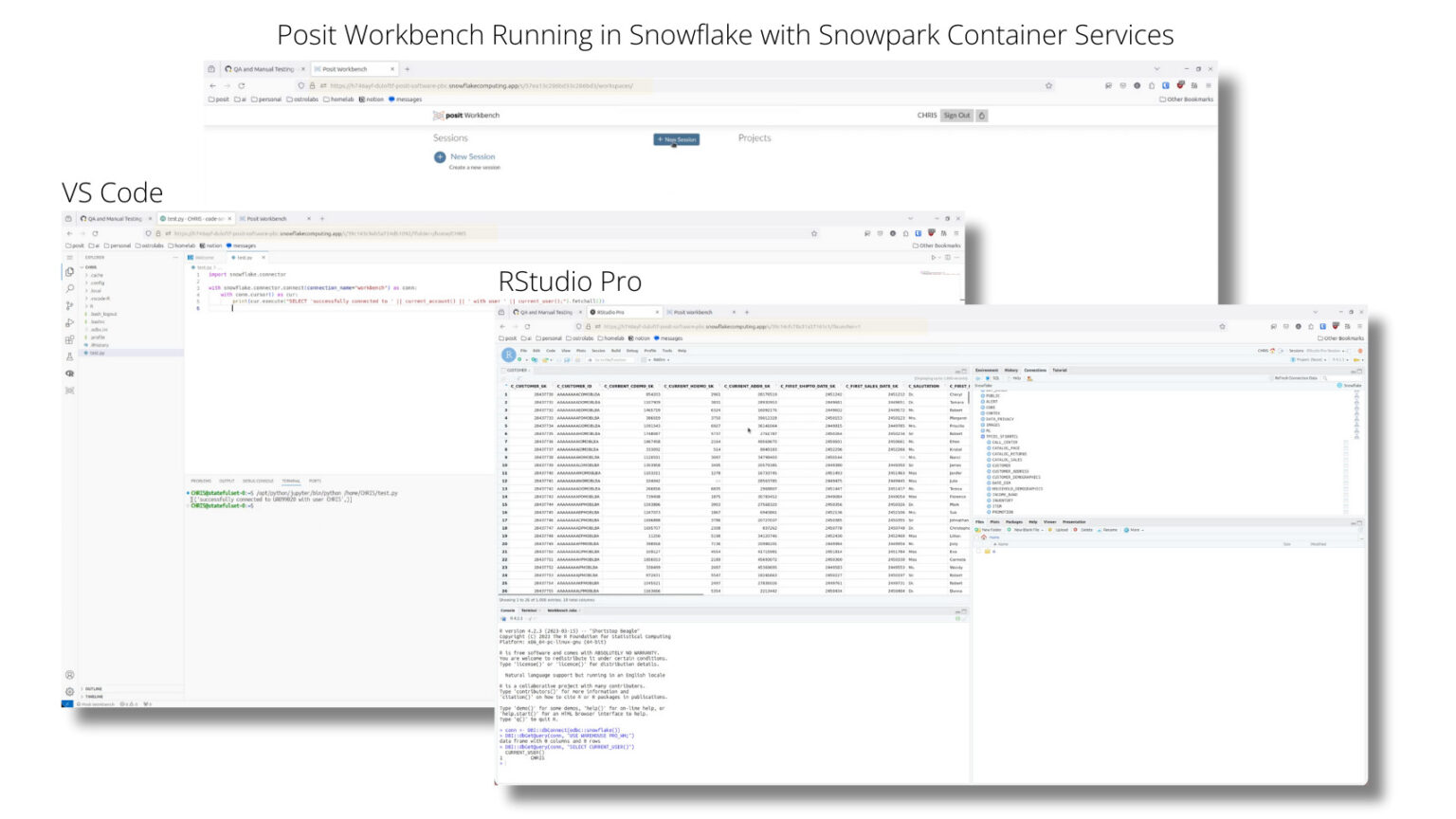Screen dimensions: 1456x819
Task: Open the Explorer icon in VS Code activity bar
Action: pos(70,271)
